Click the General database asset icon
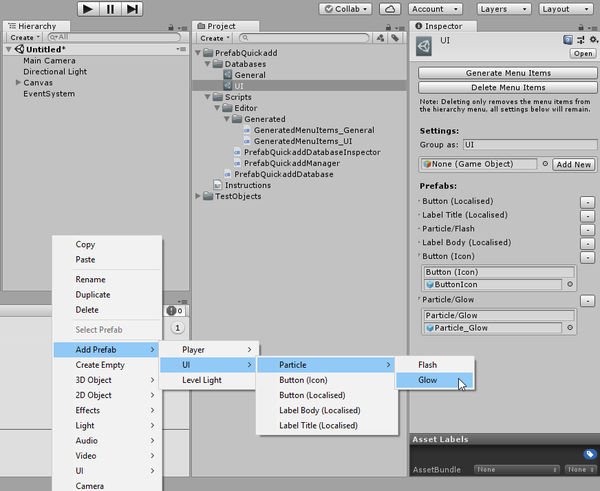 pyautogui.click(x=228, y=75)
